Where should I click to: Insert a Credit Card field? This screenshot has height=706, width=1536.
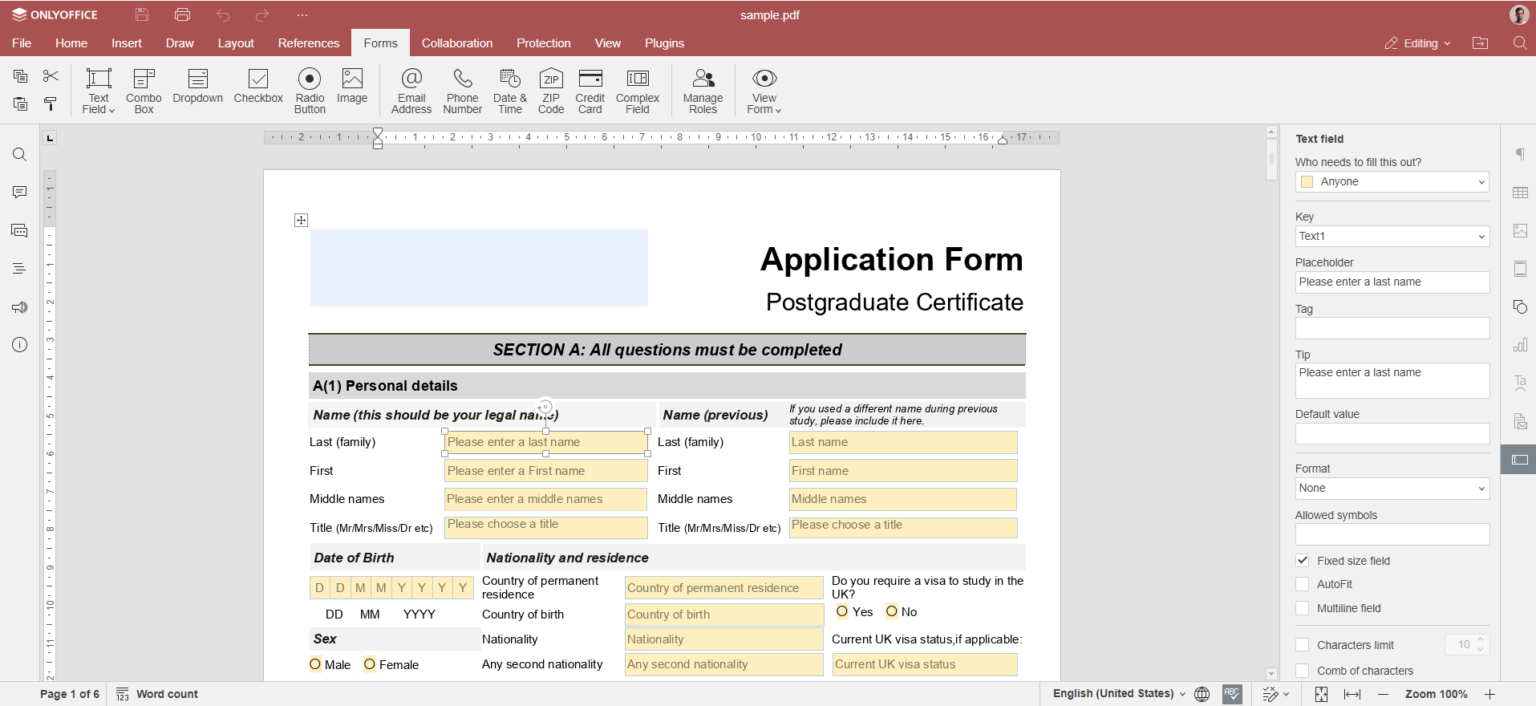(x=590, y=90)
